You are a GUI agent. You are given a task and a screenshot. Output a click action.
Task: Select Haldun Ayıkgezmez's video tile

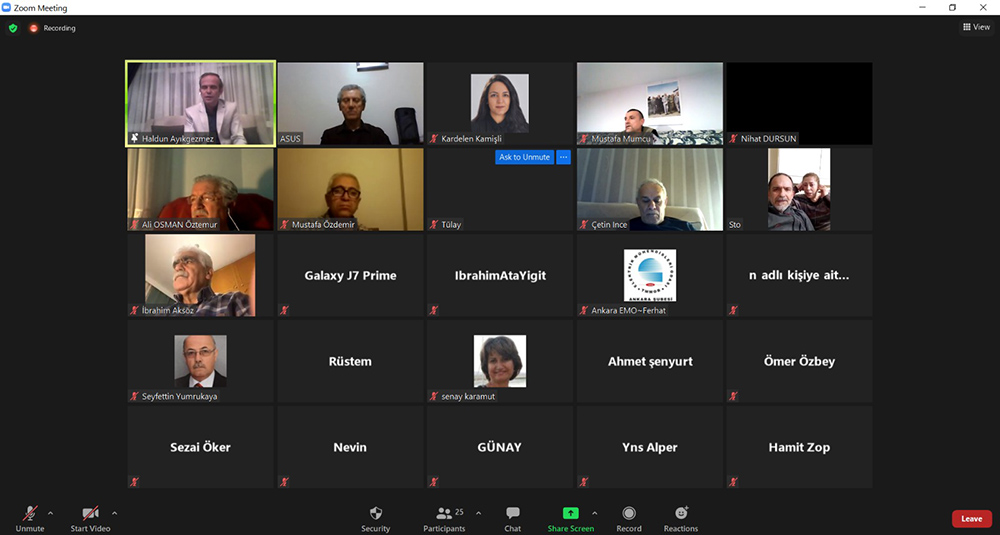coord(201,103)
